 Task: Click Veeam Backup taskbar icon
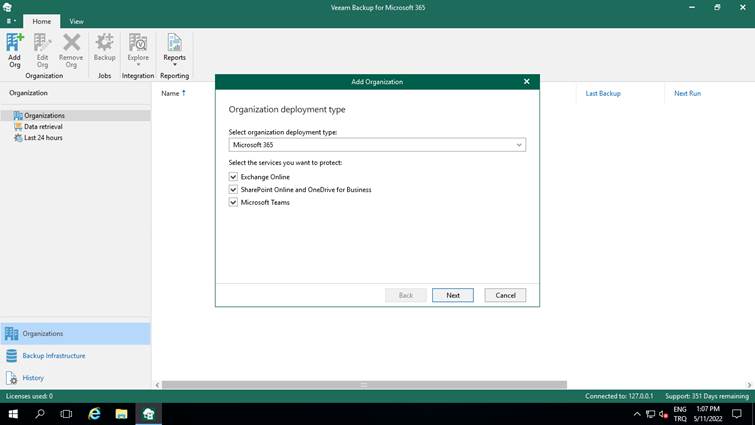tap(148, 414)
